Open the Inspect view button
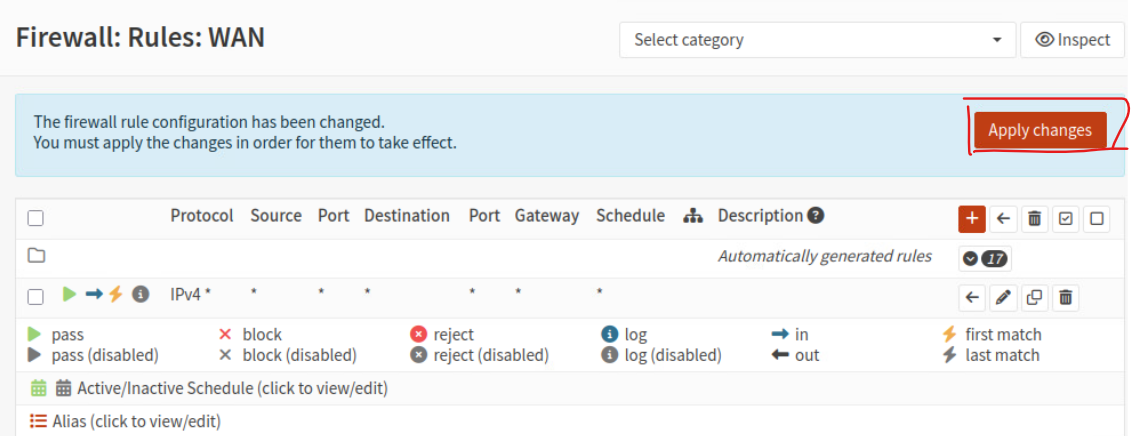1132x436 pixels. tap(1072, 40)
